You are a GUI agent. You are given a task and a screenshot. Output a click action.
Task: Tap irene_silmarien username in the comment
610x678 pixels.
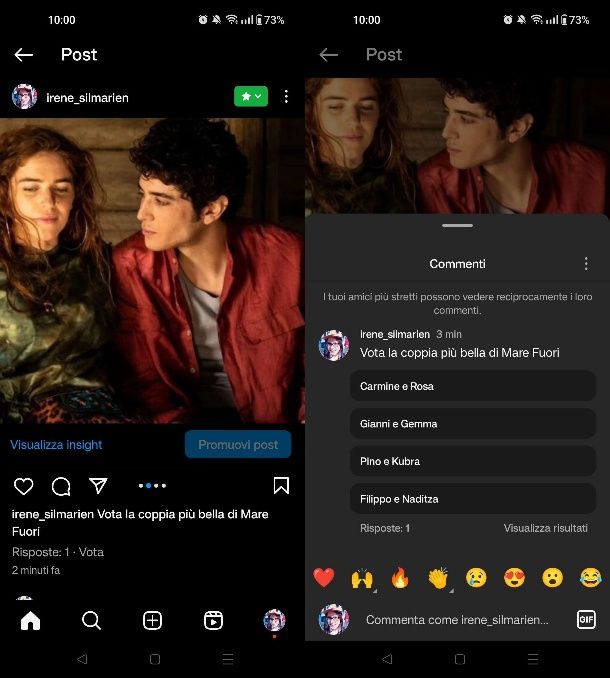tap(395, 334)
